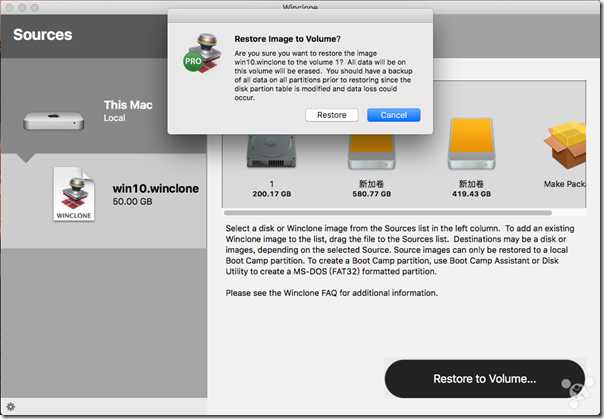The width and height of the screenshot is (604, 419).
Task: Click the 419.43 GB label
Action: [471, 194]
